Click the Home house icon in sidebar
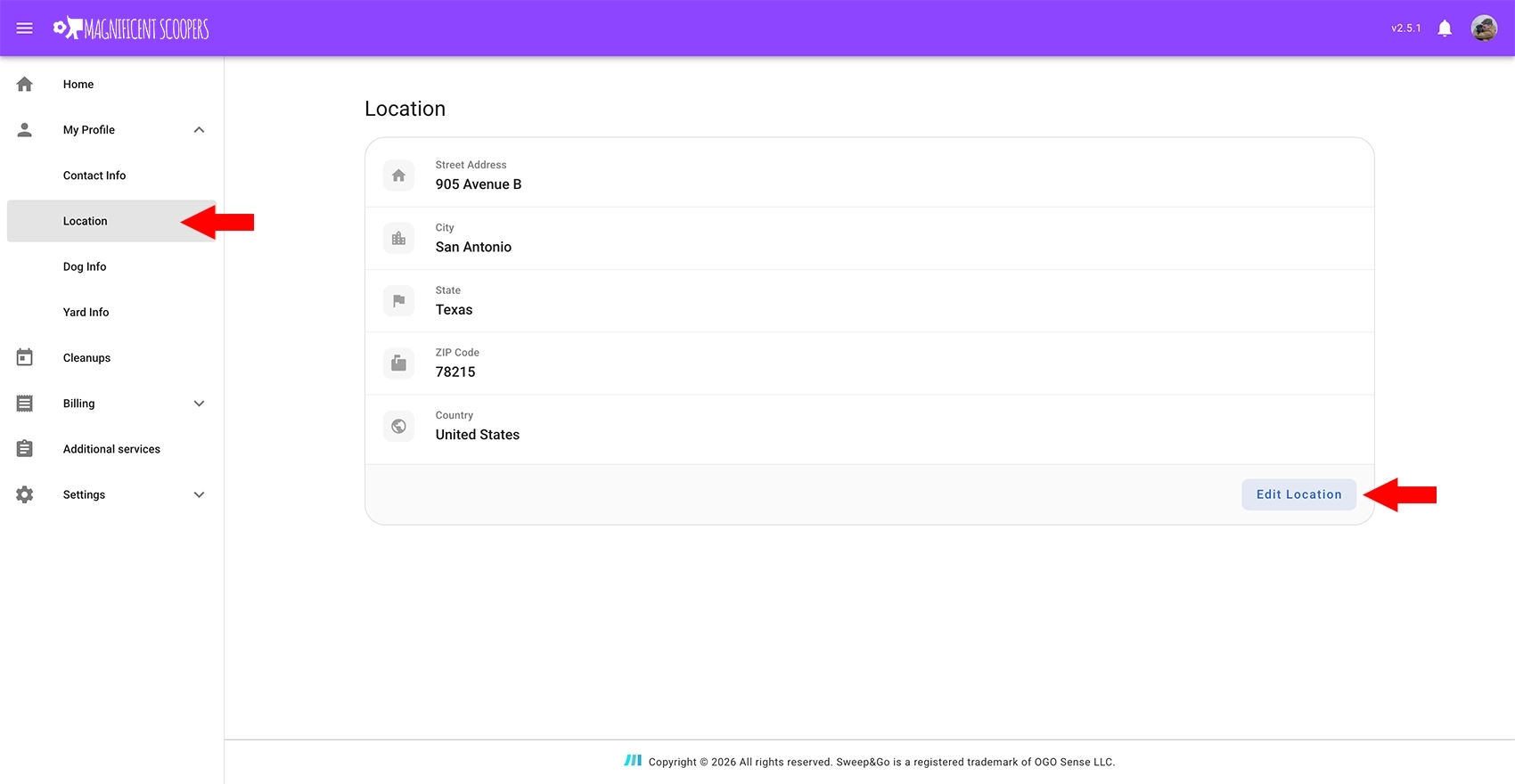 tap(25, 85)
